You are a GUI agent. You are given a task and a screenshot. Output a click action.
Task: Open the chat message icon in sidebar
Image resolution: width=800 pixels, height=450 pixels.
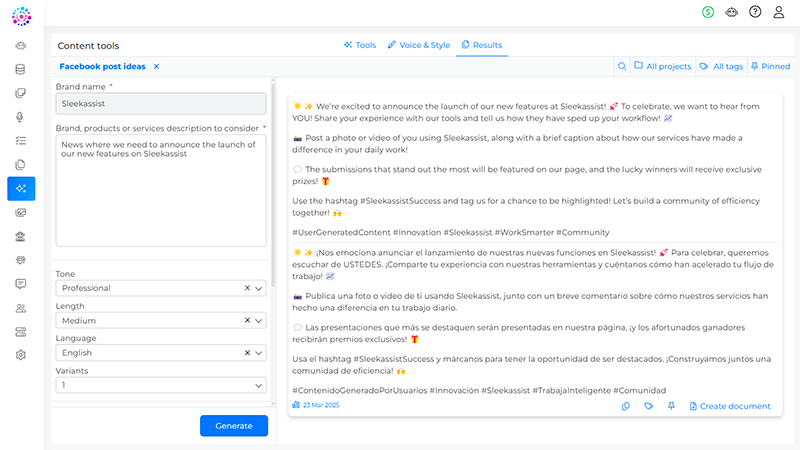click(x=21, y=284)
